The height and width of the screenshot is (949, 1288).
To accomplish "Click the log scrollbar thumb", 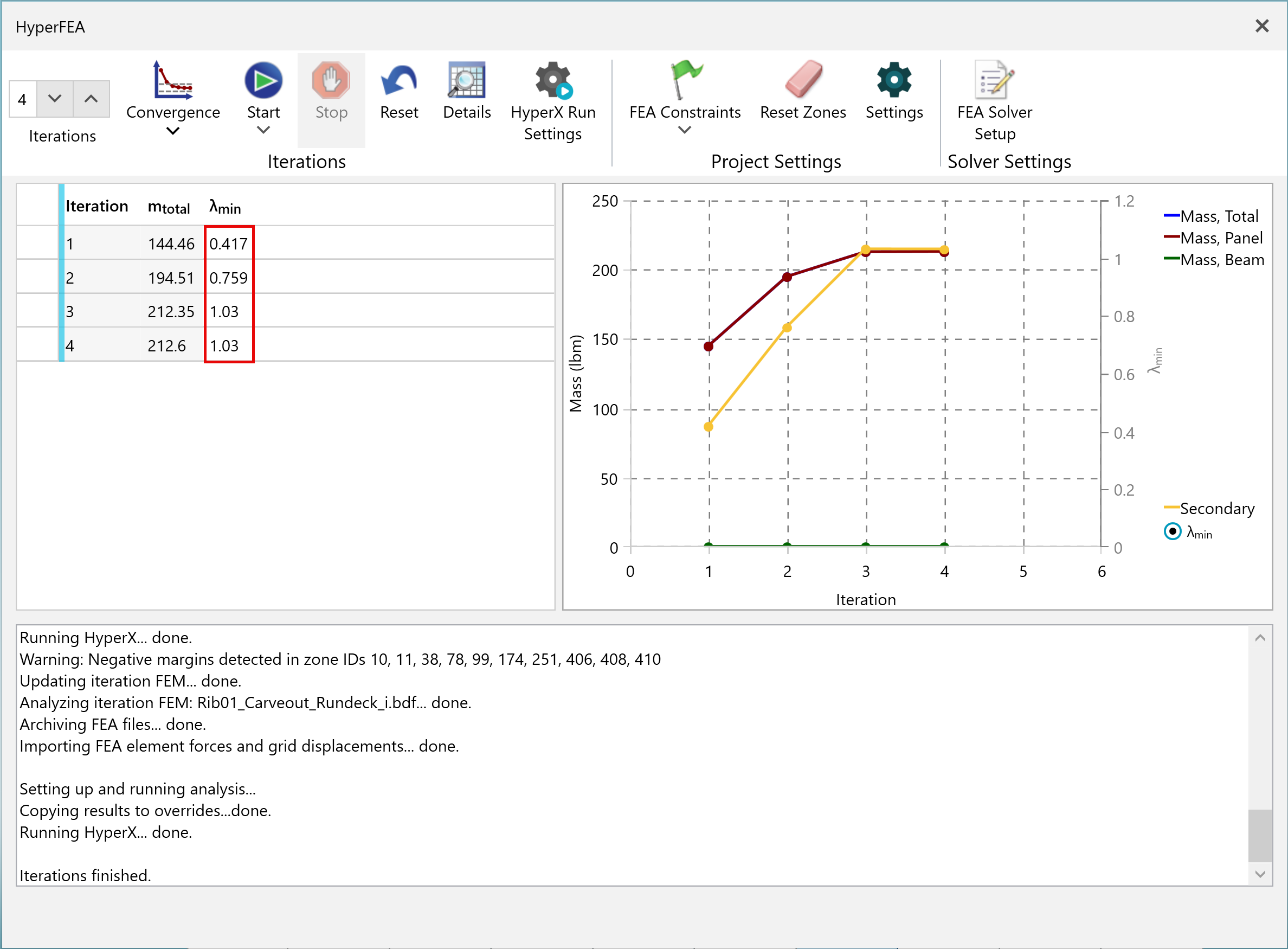I will coord(1260,836).
